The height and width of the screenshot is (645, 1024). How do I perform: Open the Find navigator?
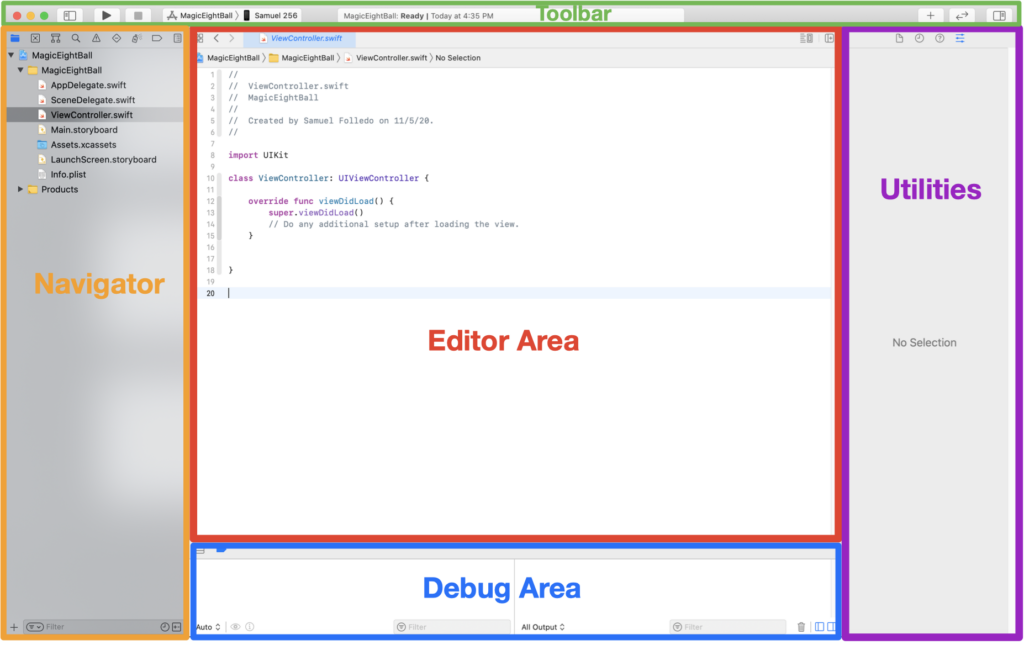tap(76, 38)
